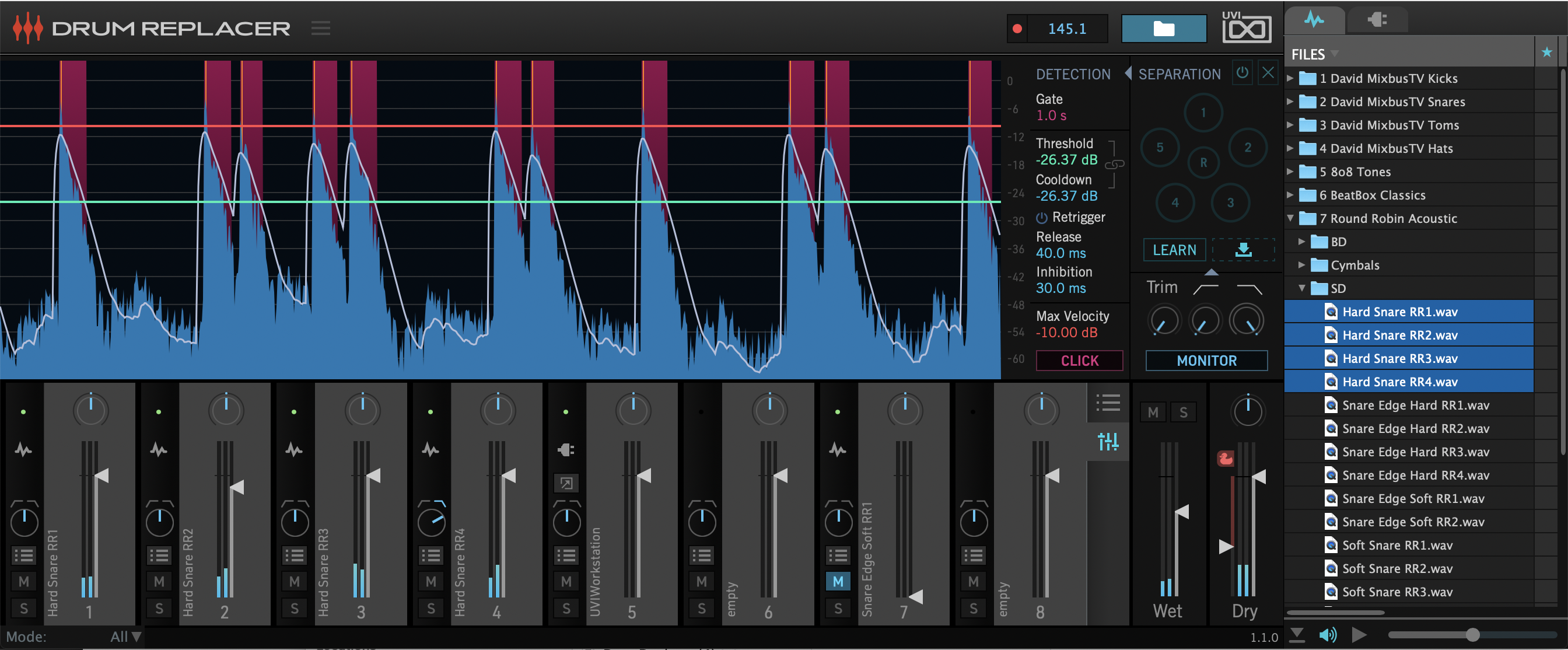The width and height of the screenshot is (1568, 650).
Task: Click the Max Velocity -10.00 dB value
Action: (1066, 333)
